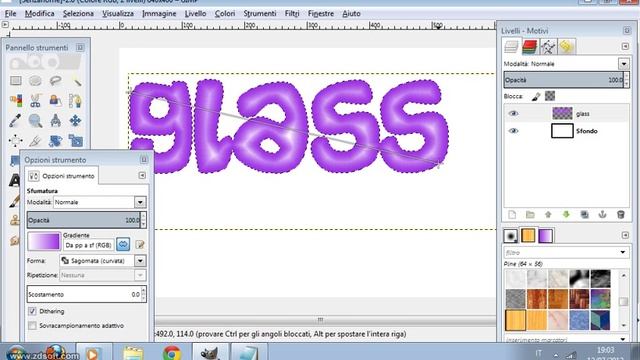Select the Zoom magnifier tool

pos(35,120)
